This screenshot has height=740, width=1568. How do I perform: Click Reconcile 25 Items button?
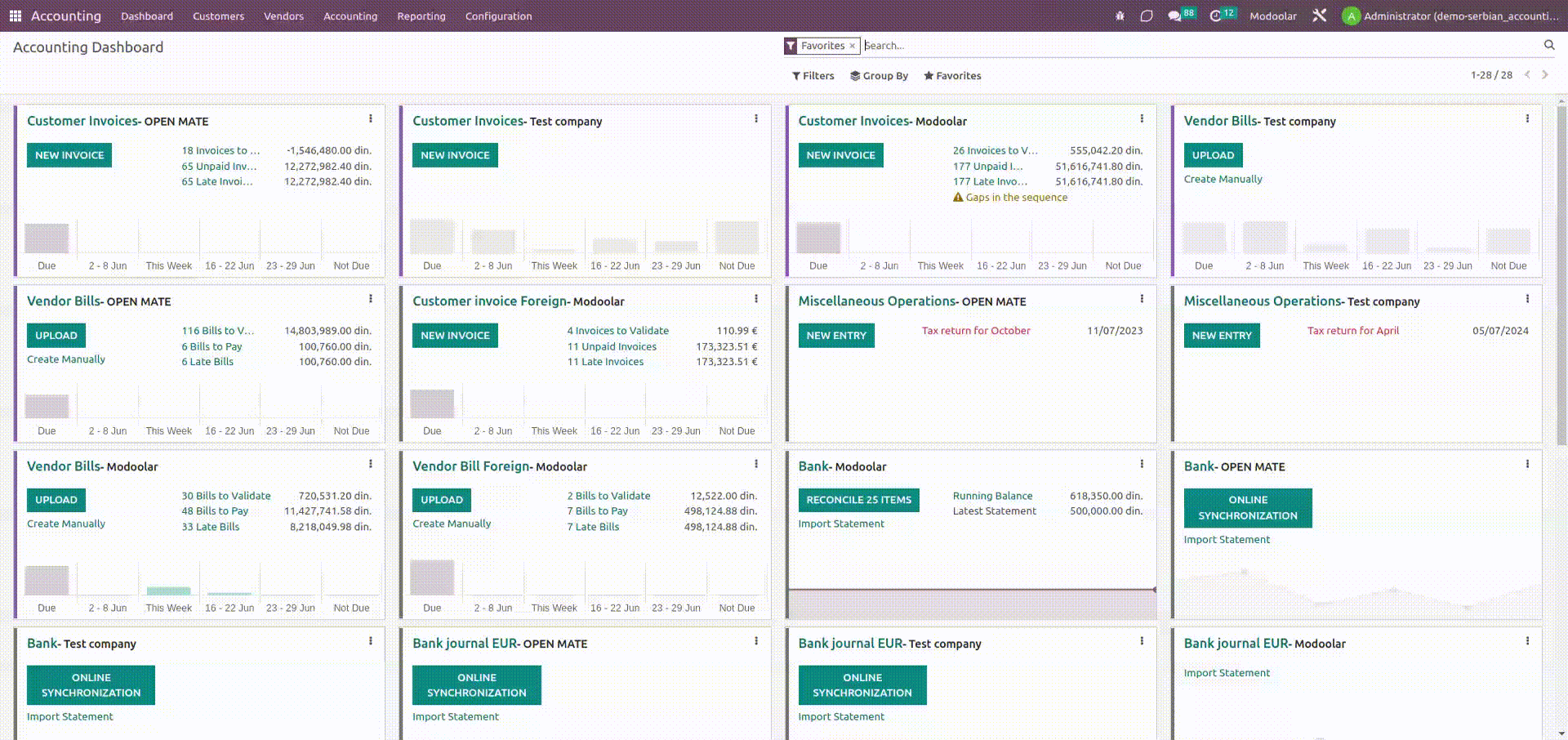(858, 500)
